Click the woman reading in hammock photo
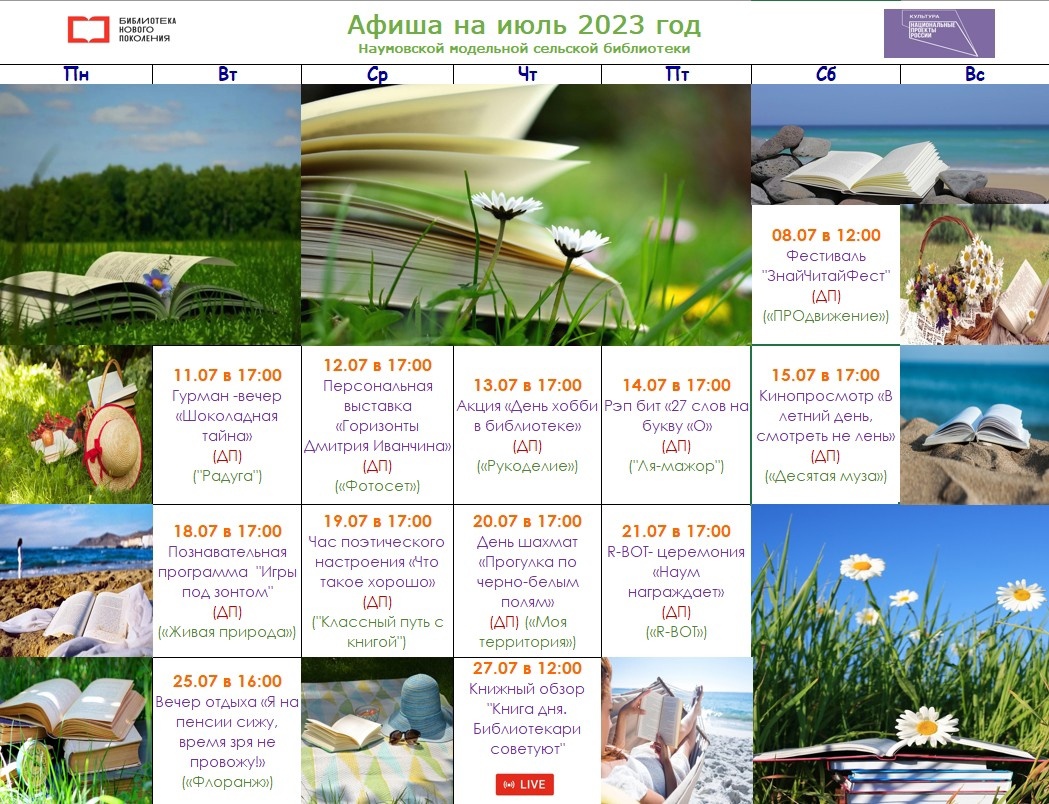This screenshot has height=804, width=1049. click(x=676, y=731)
